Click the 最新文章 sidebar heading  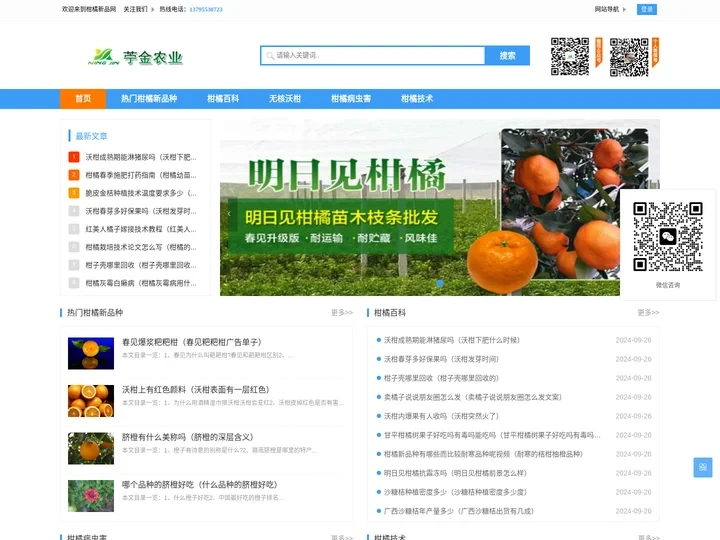coord(91,136)
